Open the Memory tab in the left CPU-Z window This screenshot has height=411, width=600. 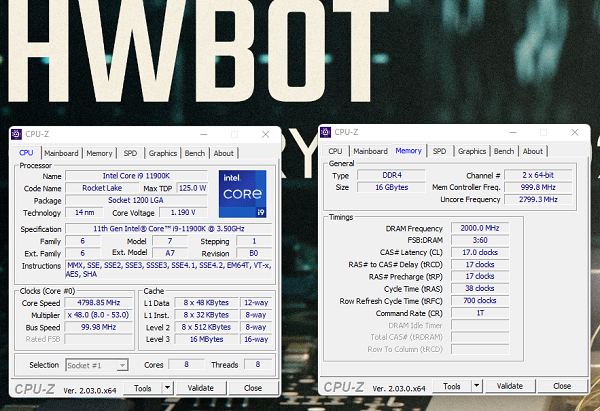tap(99, 153)
